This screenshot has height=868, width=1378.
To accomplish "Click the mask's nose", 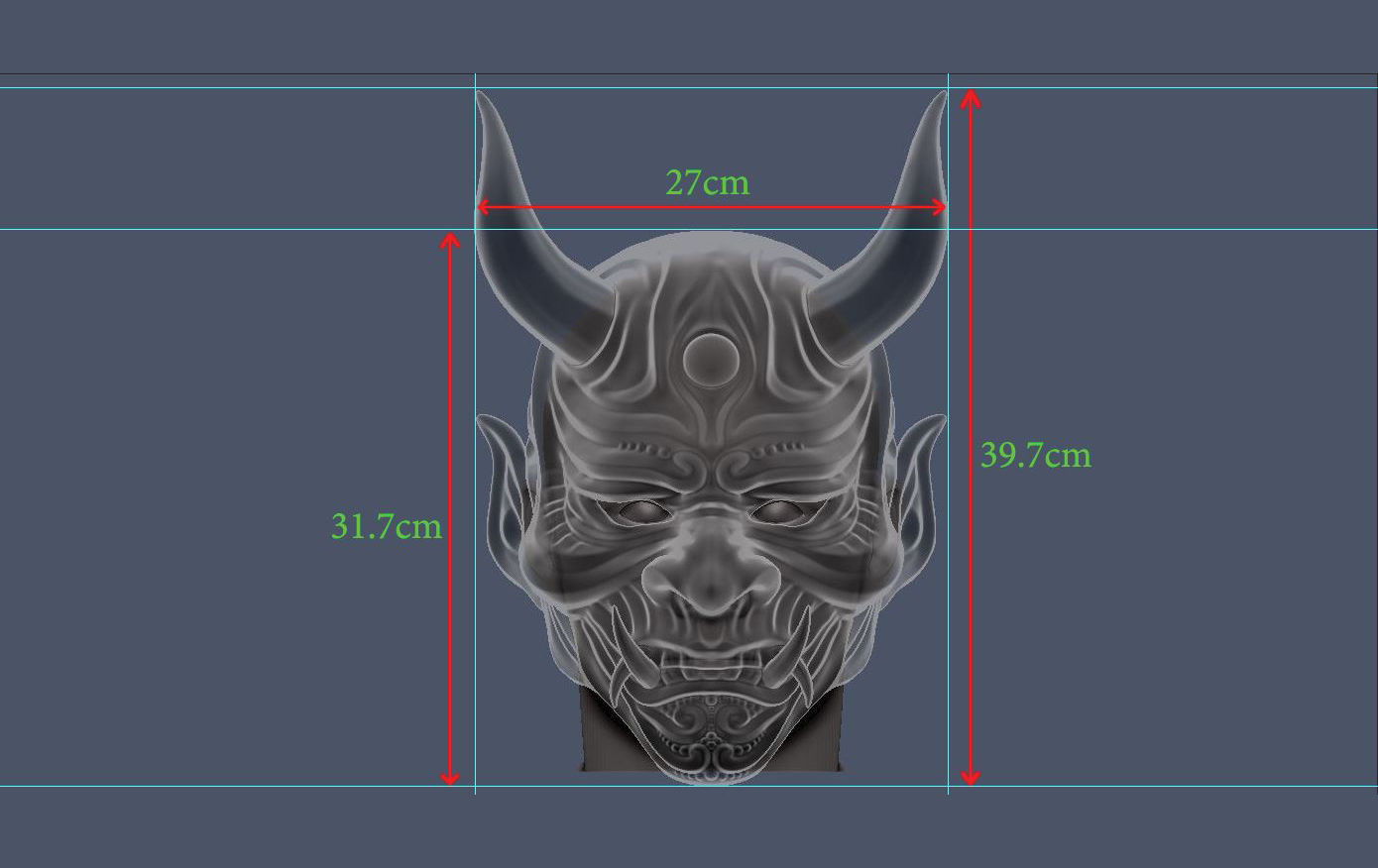I will pyautogui.click(x=710, y=575).
